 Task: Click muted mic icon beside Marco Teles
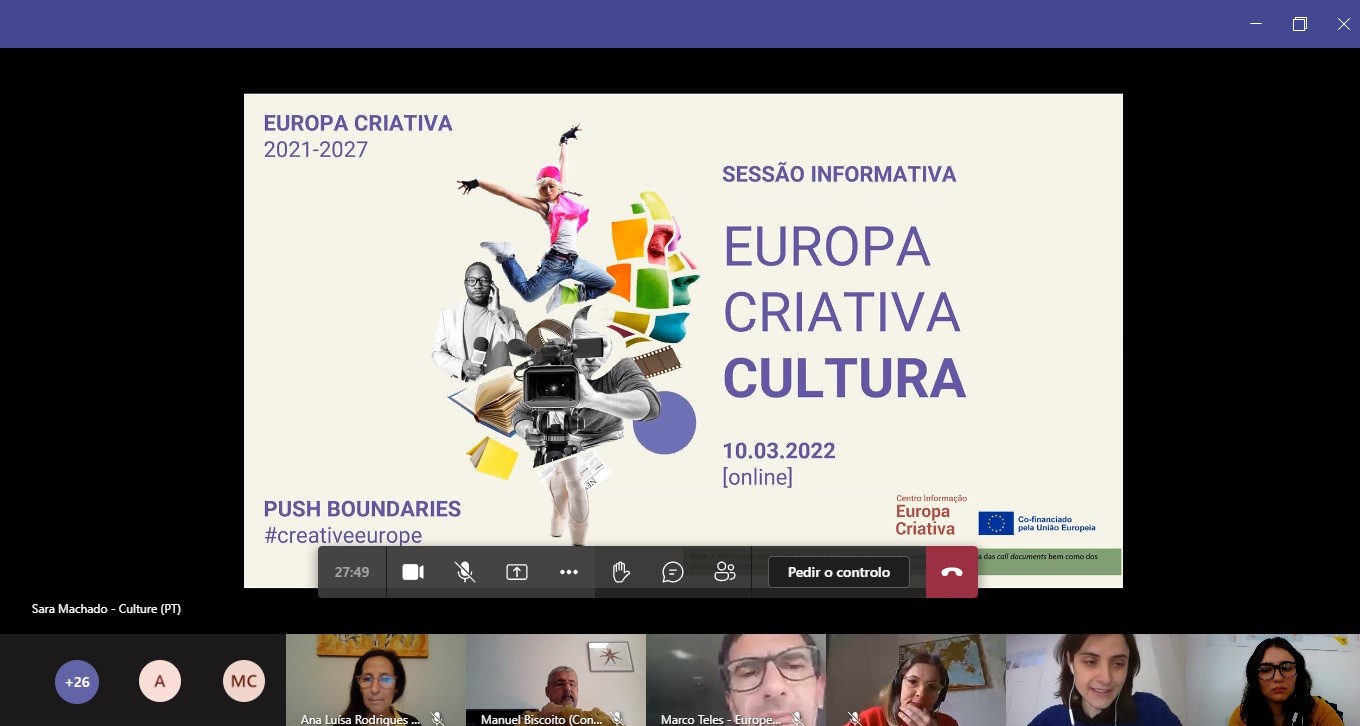coord(797,718)
